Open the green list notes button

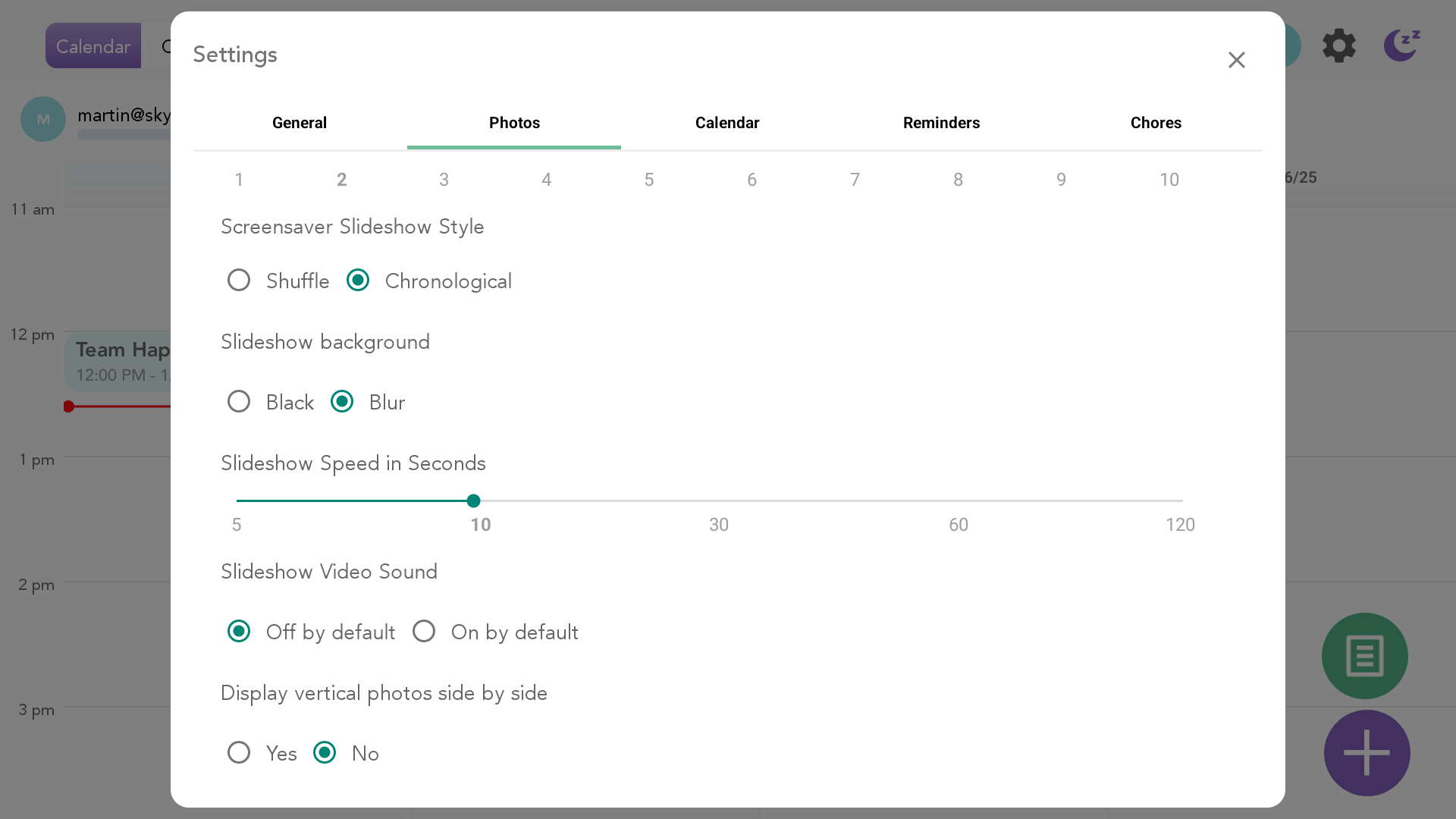[1364, 656]
